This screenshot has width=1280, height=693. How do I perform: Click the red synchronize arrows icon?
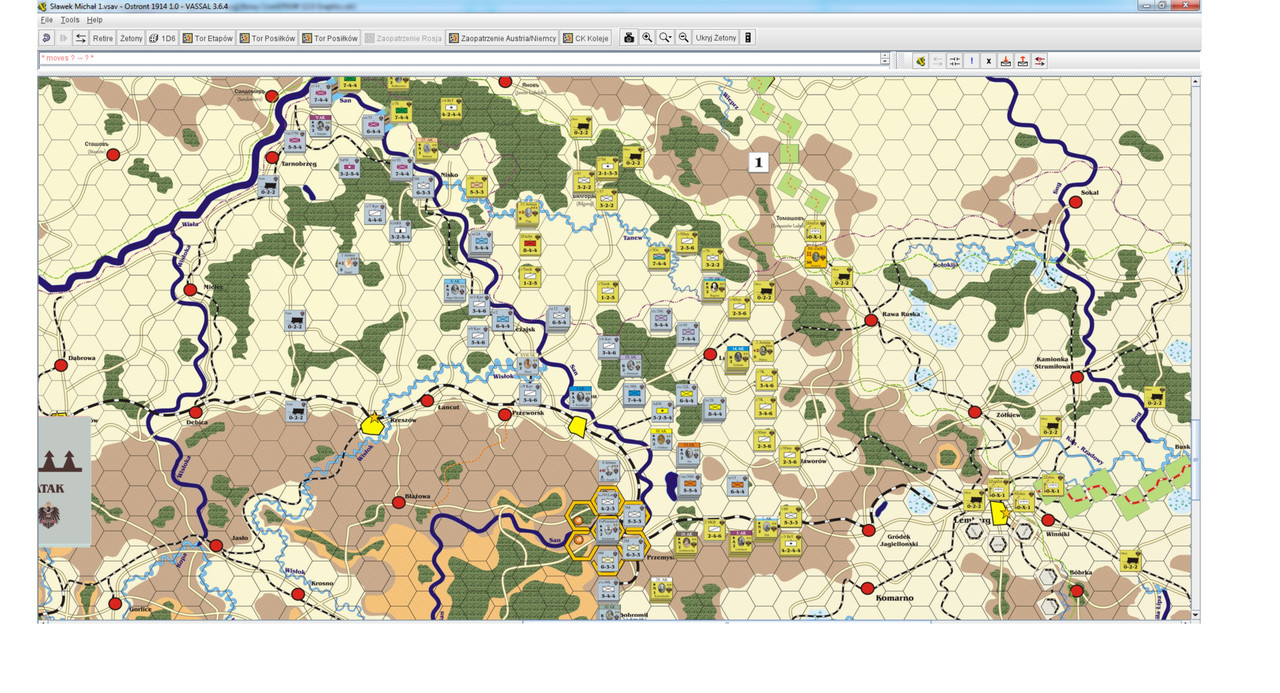(1040, 61)
